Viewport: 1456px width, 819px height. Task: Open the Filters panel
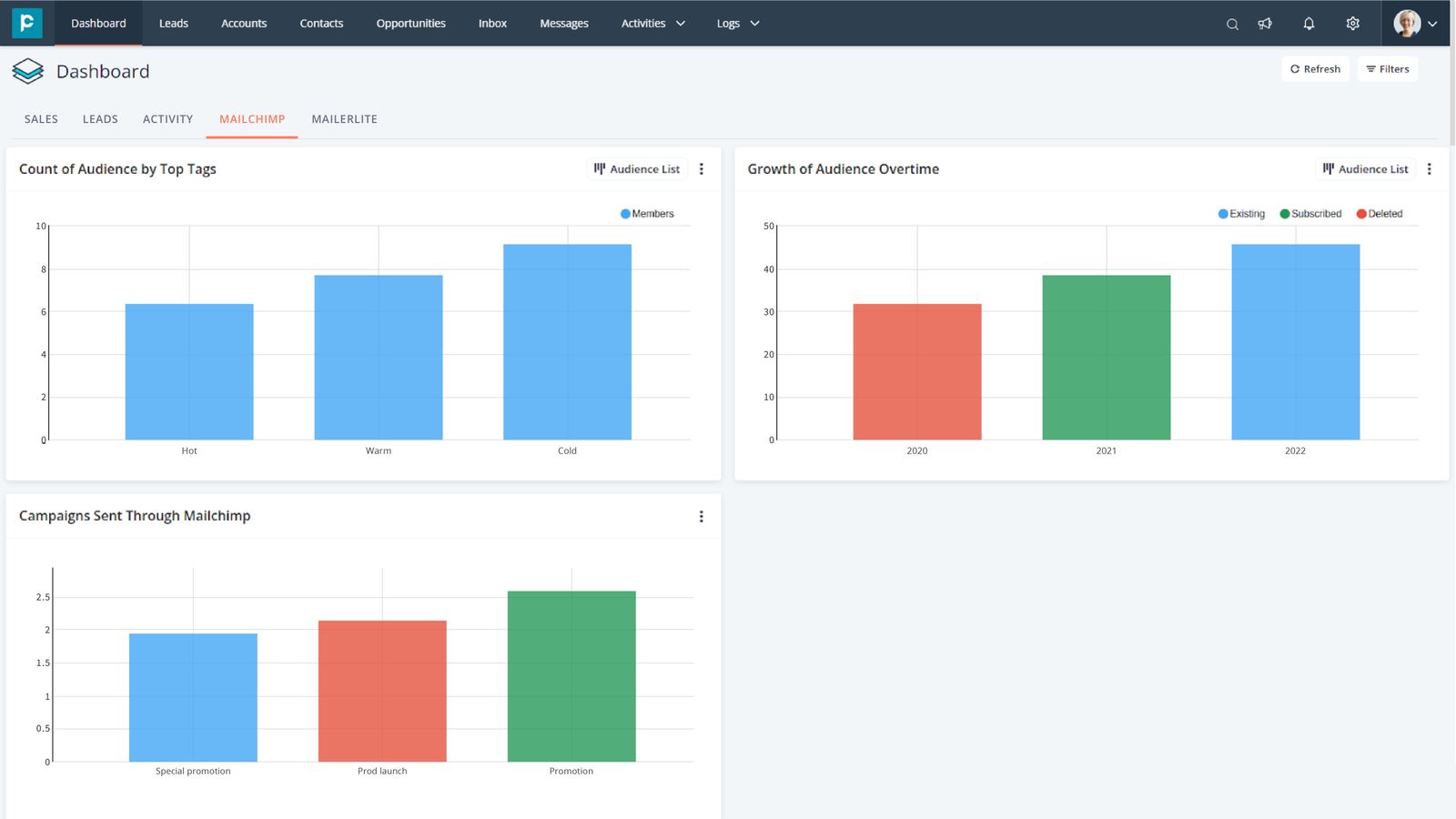pos(1387,68)
